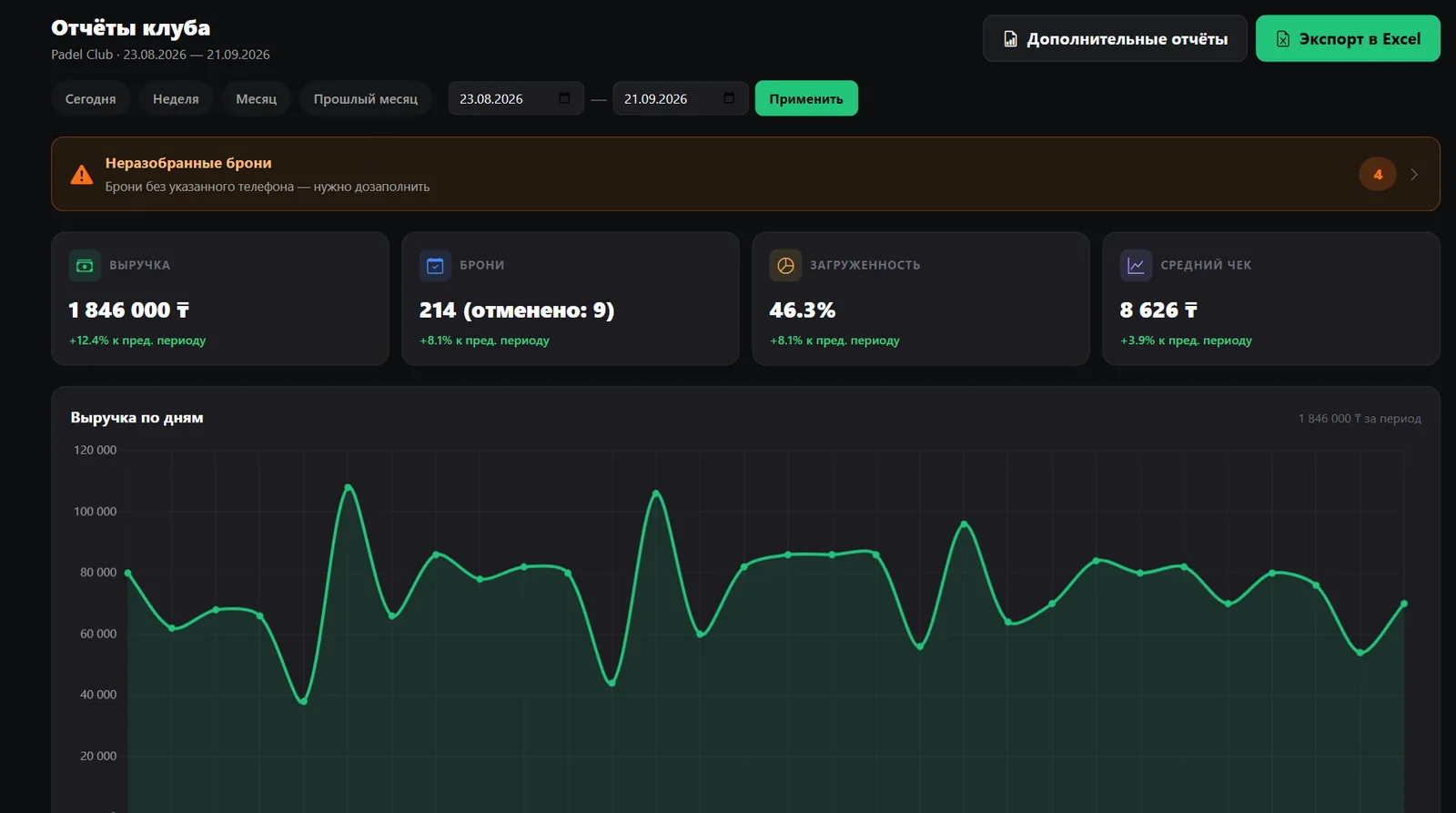Click the Применить button
1456x813 pixels.
tap(806, 98)
